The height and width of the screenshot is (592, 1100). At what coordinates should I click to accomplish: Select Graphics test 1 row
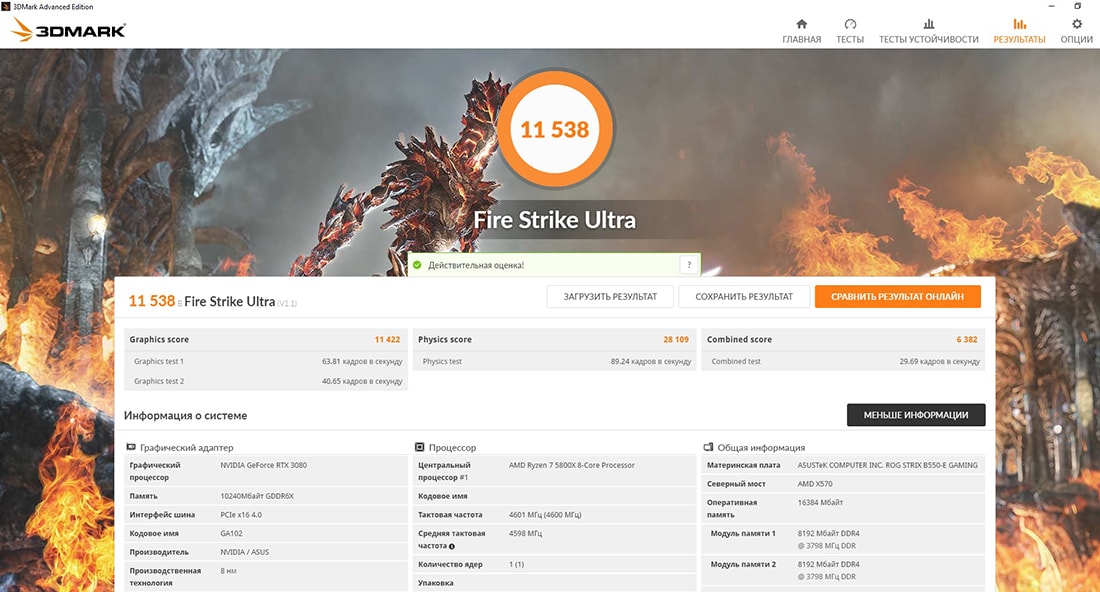266,361
